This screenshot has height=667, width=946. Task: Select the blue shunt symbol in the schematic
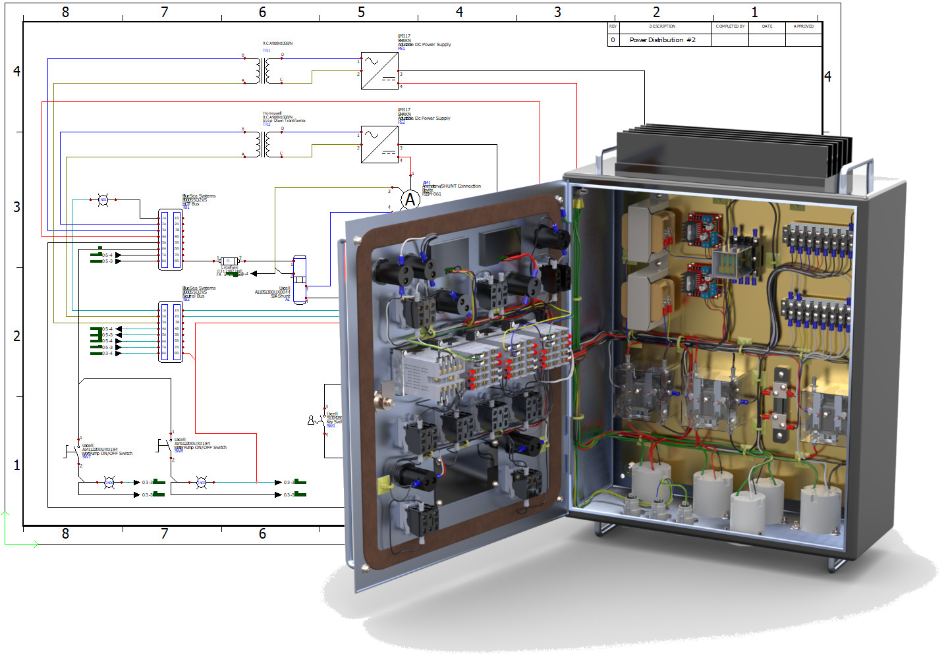coord(299,280)
